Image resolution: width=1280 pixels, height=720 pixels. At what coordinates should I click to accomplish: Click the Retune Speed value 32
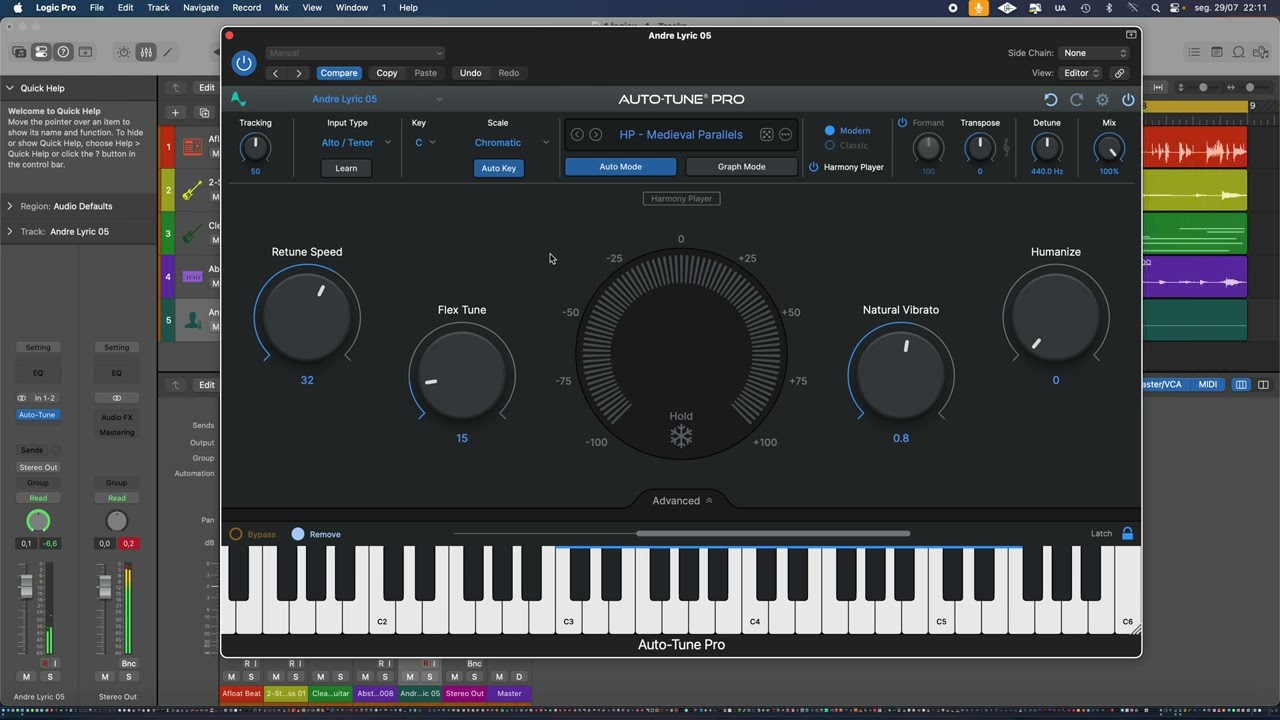pyautogui.click(x=307, y=380)
